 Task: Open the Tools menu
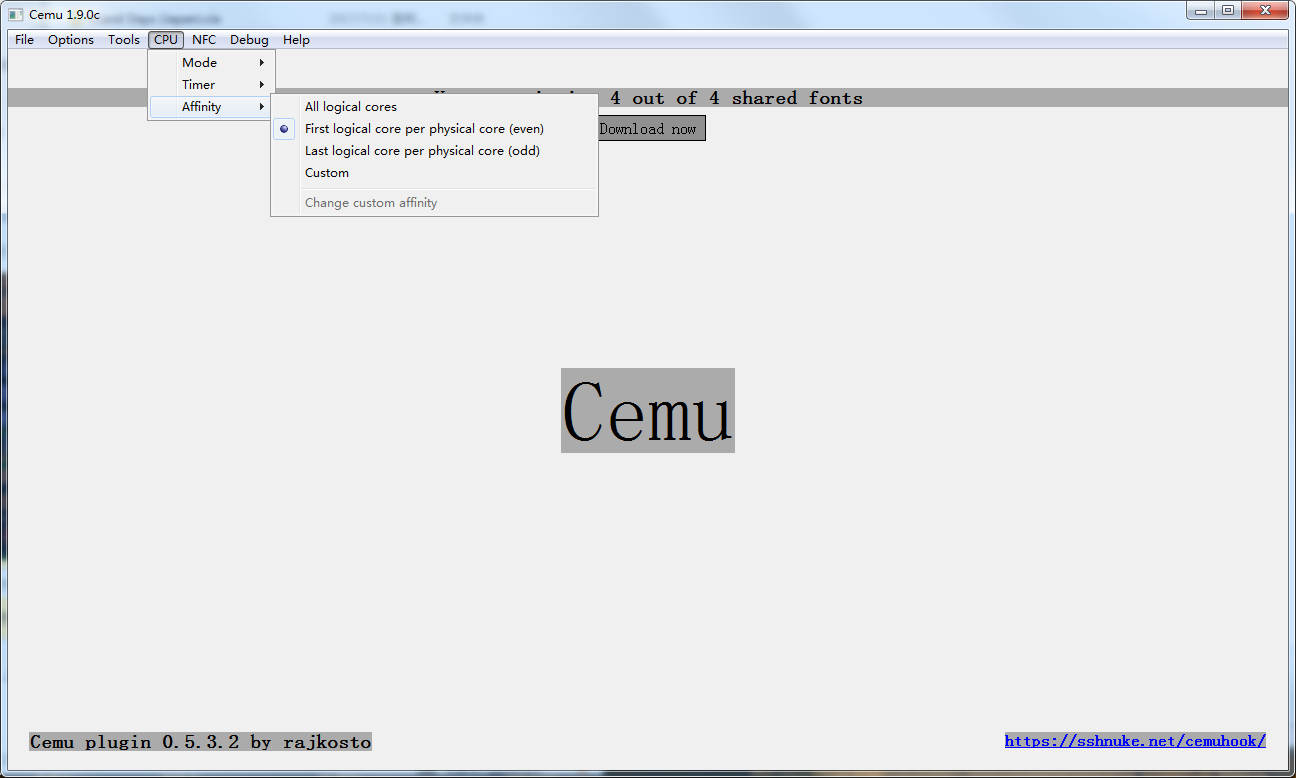[124, 40]
